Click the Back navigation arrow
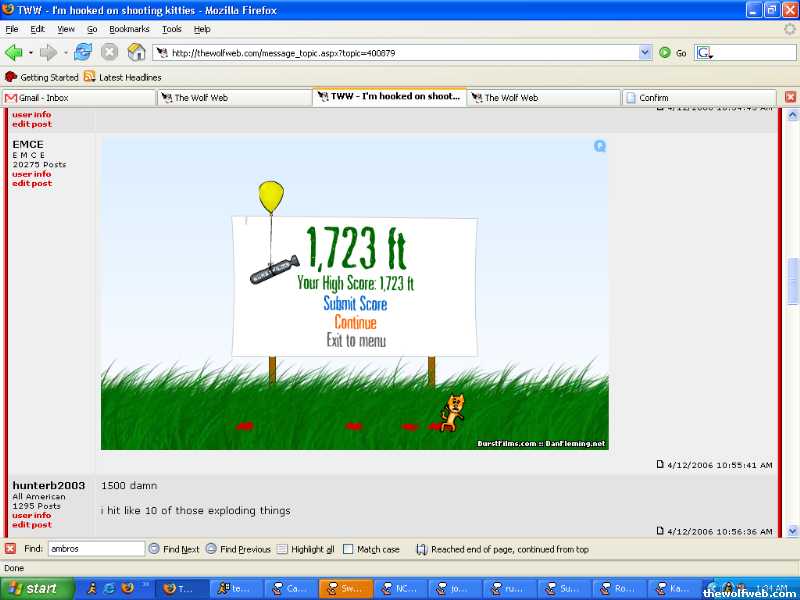The width and height of the screenshot is (800, 600). (x=14, y=52)
